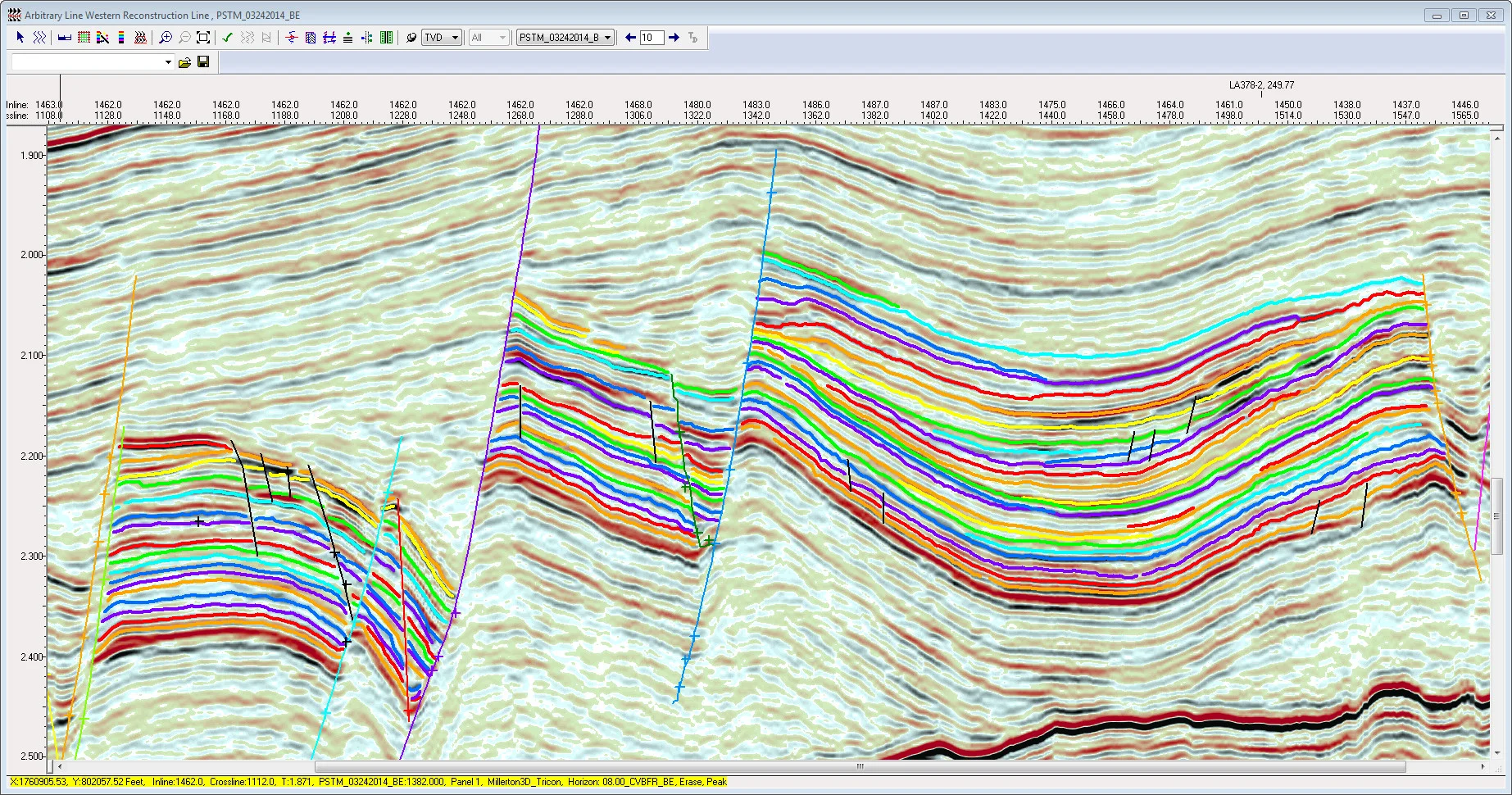Click the greyed wavy horizon icon

point(247,38)
